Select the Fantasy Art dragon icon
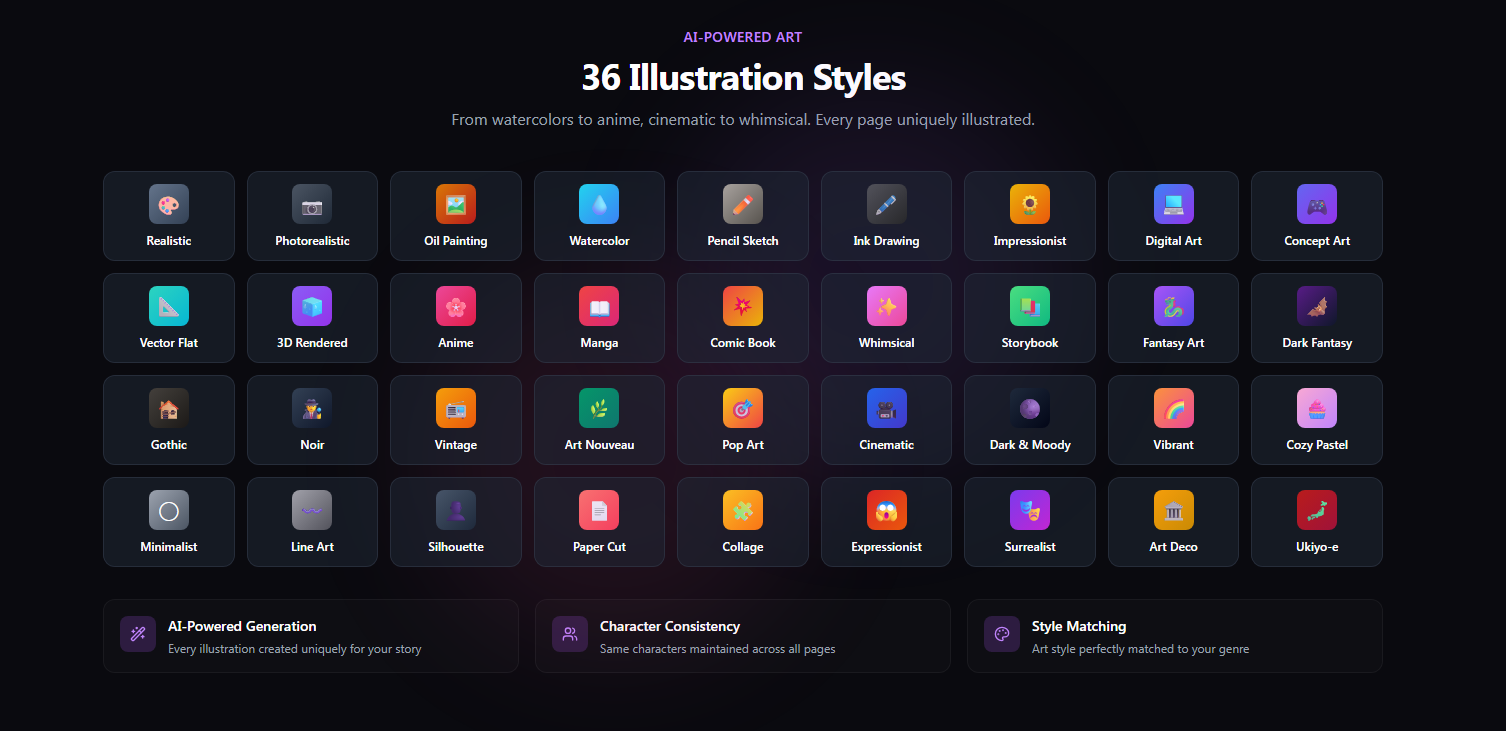Image resolution: width=1506 pixels, height=731 pixels. click(x=1174, y=306)
